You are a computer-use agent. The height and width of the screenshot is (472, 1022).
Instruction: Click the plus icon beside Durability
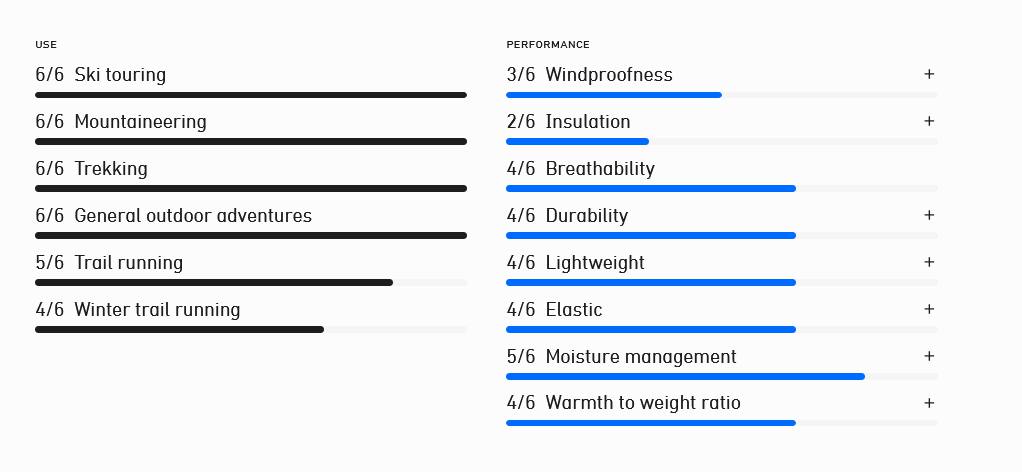pyautogui.click(x=929, y=215)
